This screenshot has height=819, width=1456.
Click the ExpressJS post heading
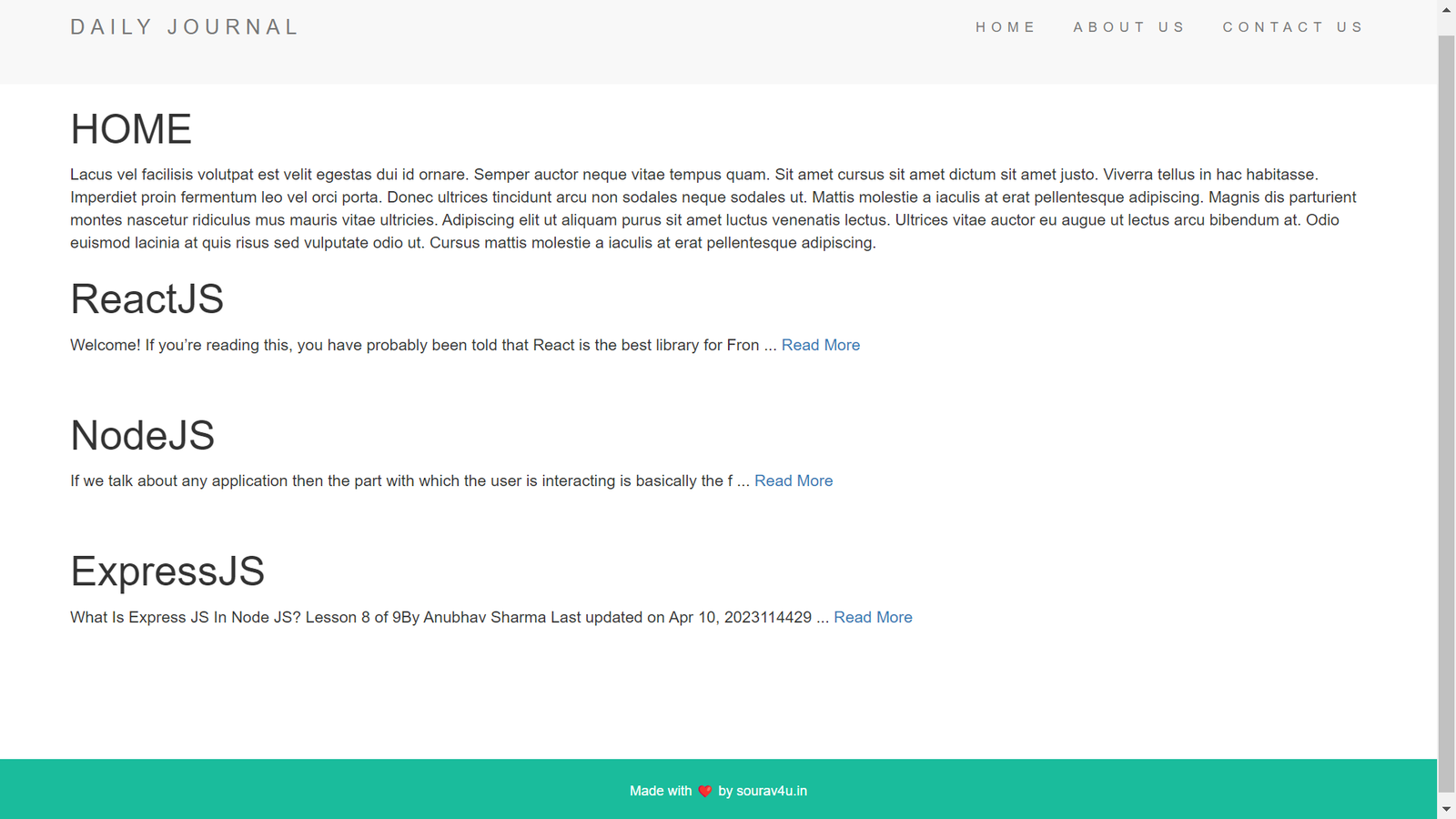[167, 571]
